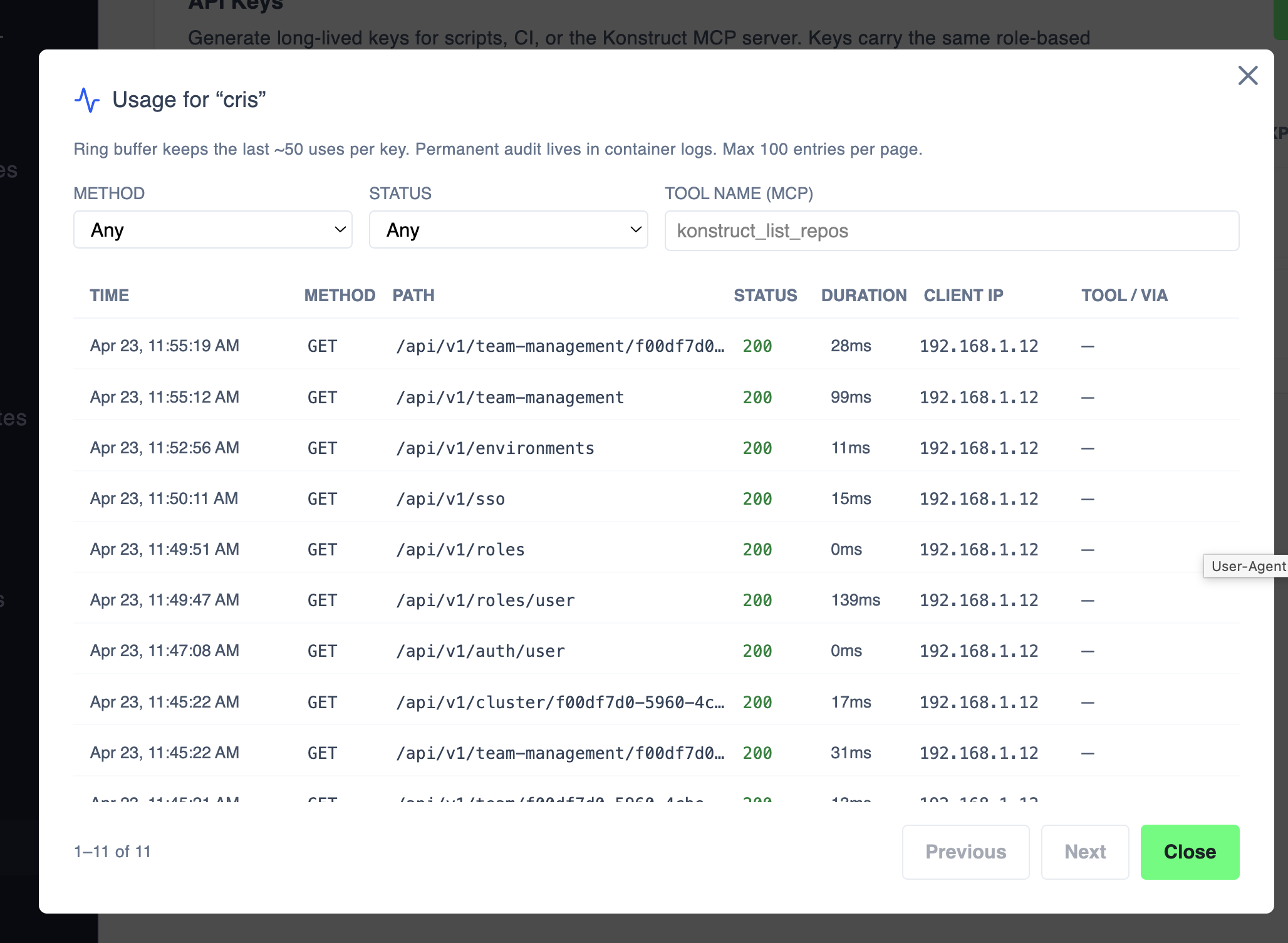
Task: Open the Status filter dropdown
Action: point(508,230)
